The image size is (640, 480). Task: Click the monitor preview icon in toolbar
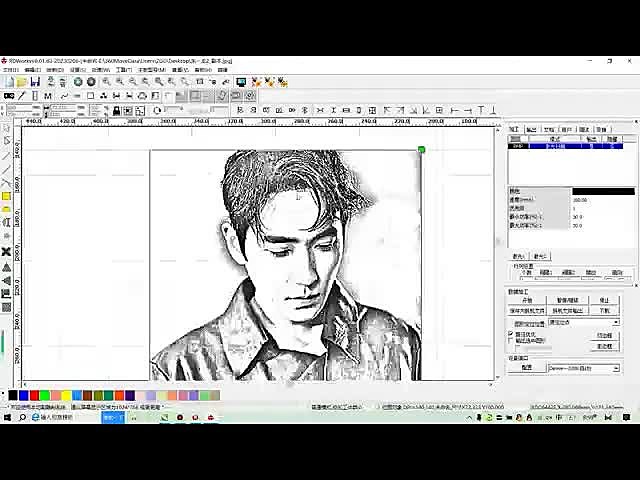click(x=241, y=82)
